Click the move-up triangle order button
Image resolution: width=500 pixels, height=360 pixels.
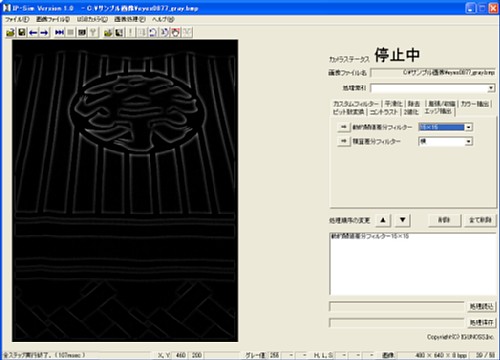(383, 220)
